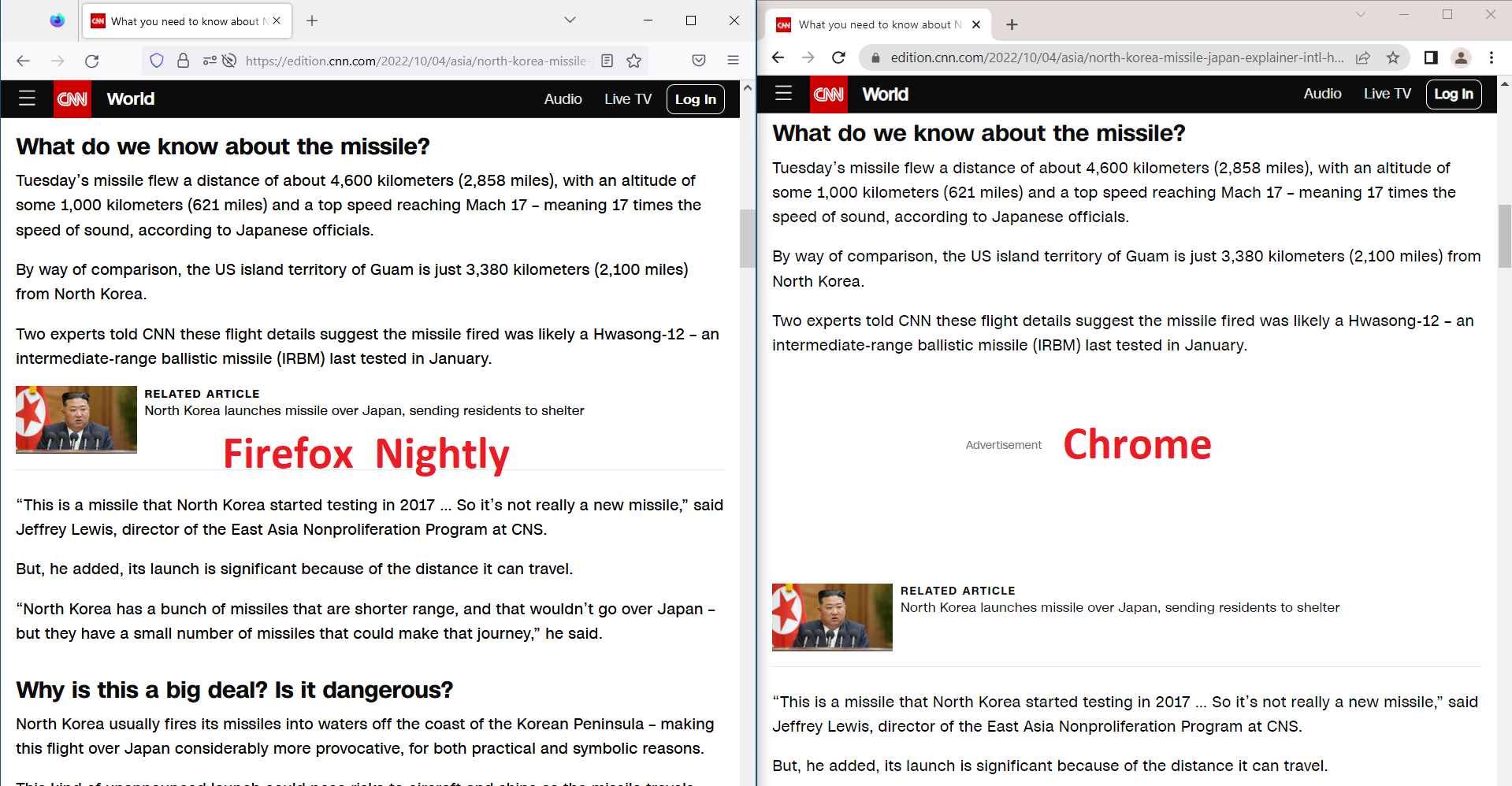This screenshot has height=786, width=1512.
Task: Click Firefox back navigation history area
Action: pyautogui.click(x=23, y=61)
